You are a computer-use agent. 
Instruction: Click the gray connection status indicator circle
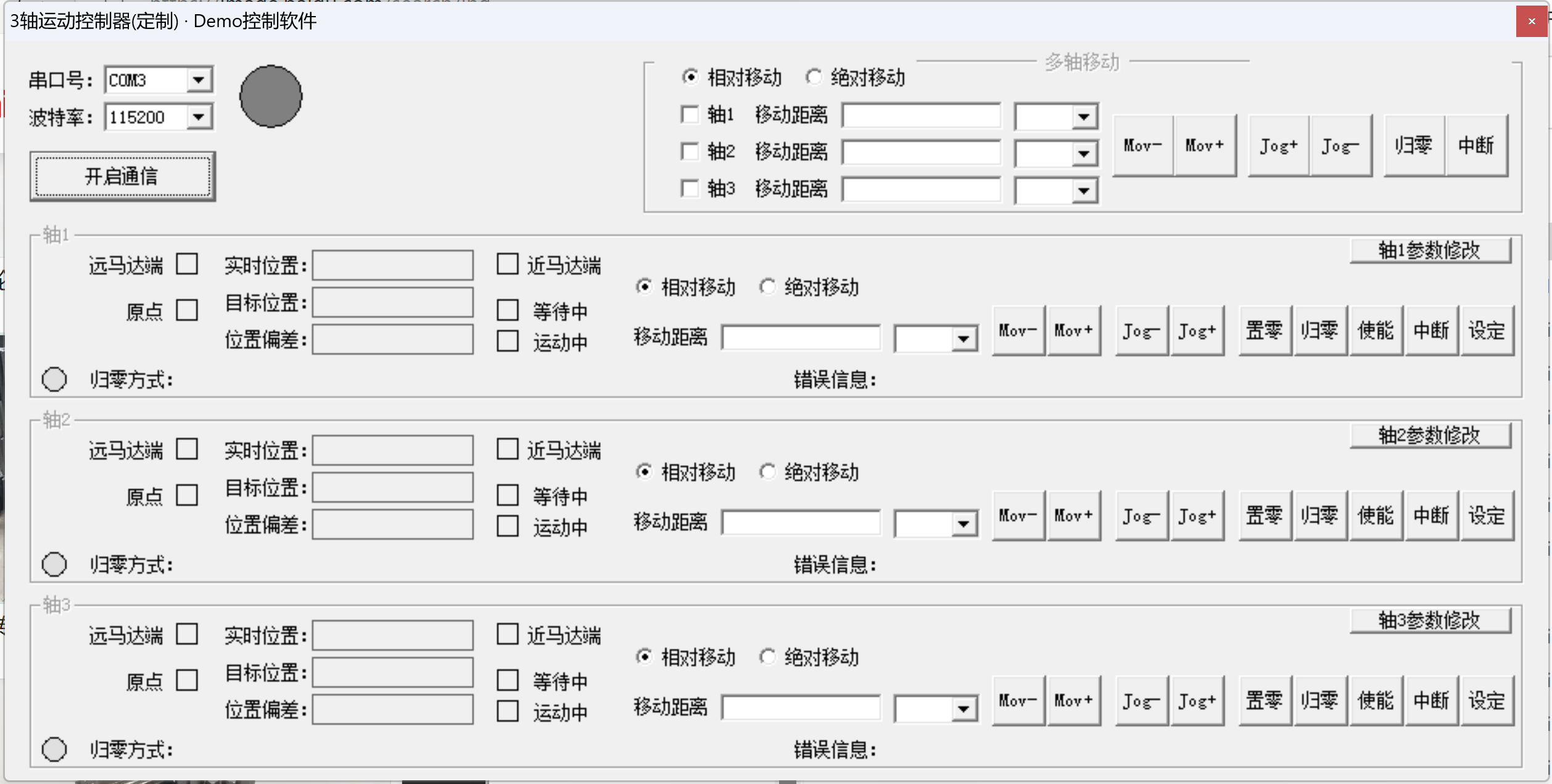pos(271,96)
